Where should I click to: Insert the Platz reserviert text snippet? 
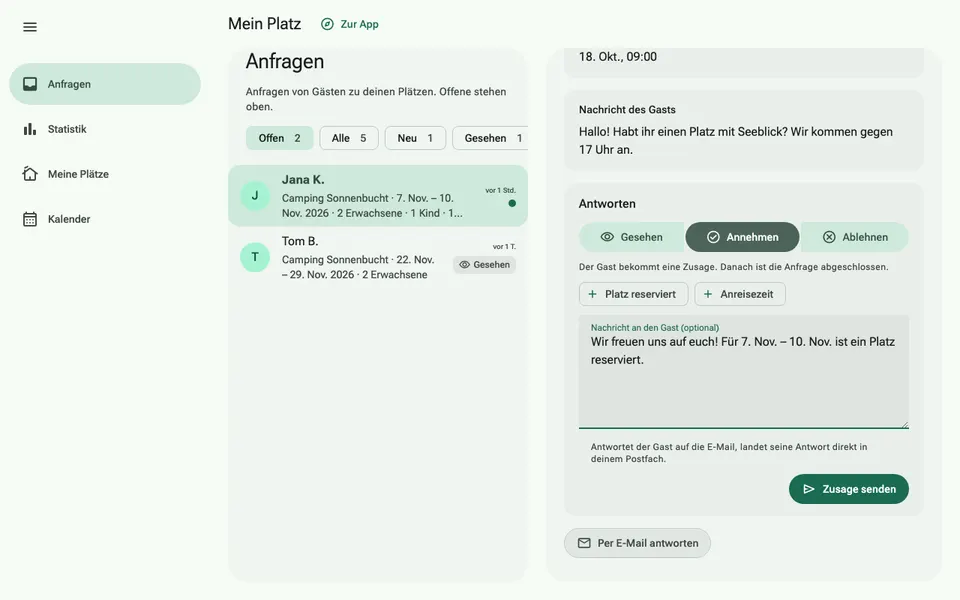634,294
